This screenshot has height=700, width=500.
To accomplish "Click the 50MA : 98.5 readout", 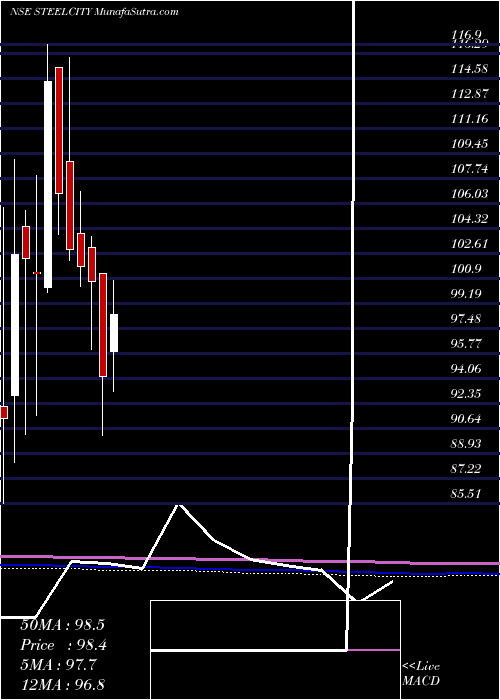I will (62, 625).
